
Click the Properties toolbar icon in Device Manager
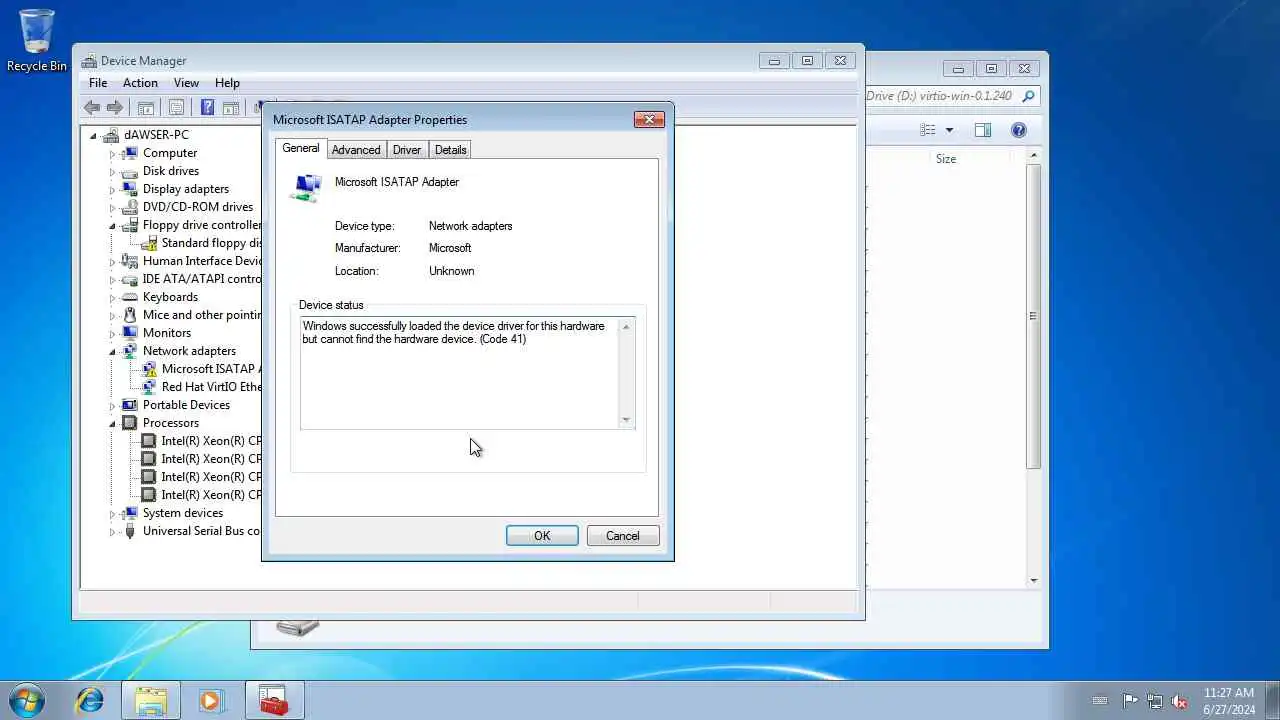click(176, 108)
